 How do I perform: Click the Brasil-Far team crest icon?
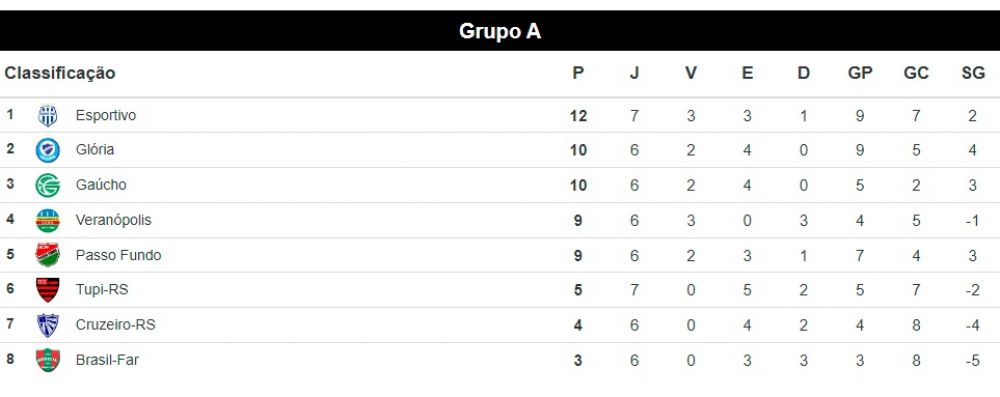pyautogui.click(x=48, y=360)
